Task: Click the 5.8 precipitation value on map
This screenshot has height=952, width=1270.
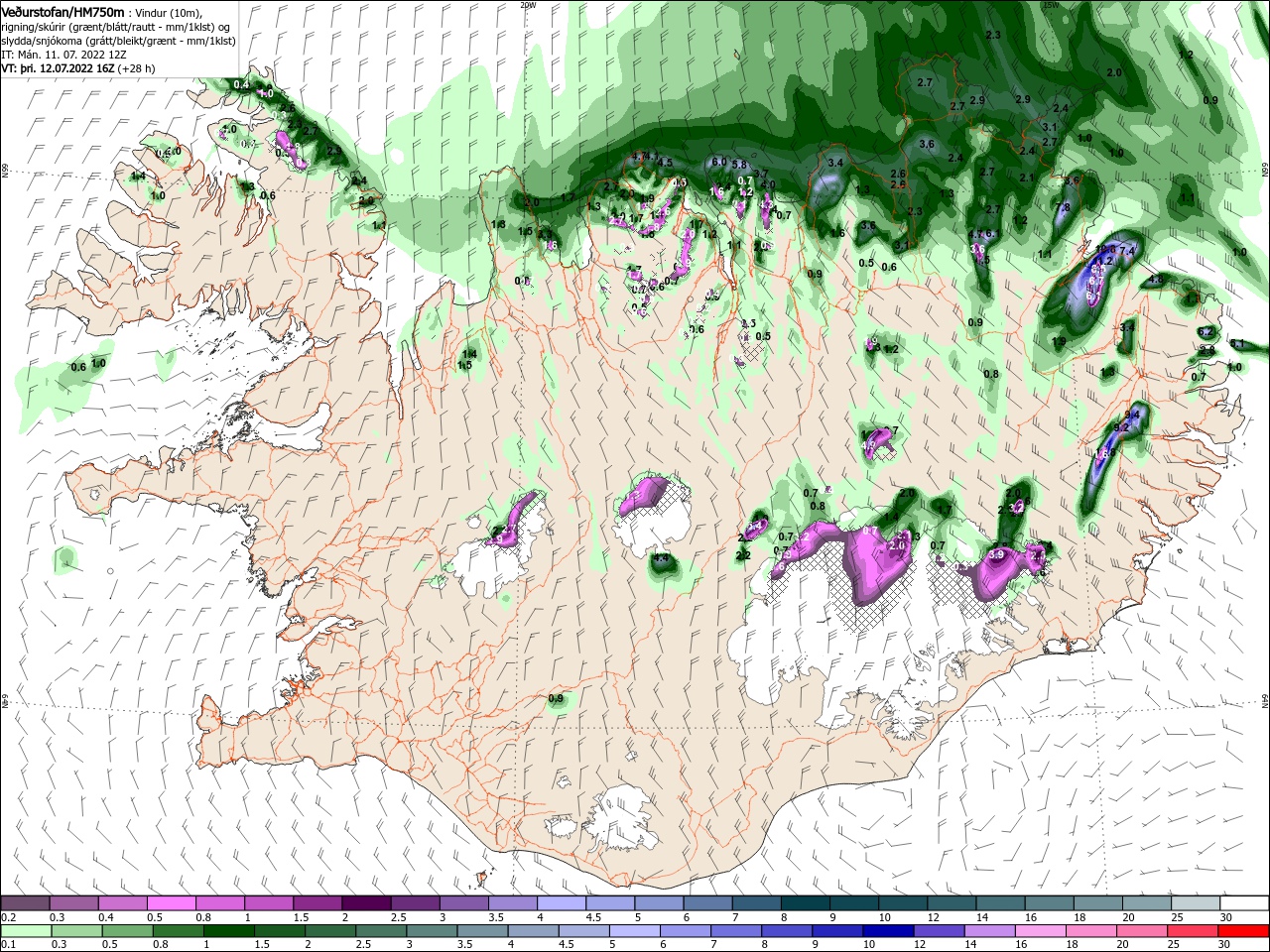Action: click(x=739, y=165)
